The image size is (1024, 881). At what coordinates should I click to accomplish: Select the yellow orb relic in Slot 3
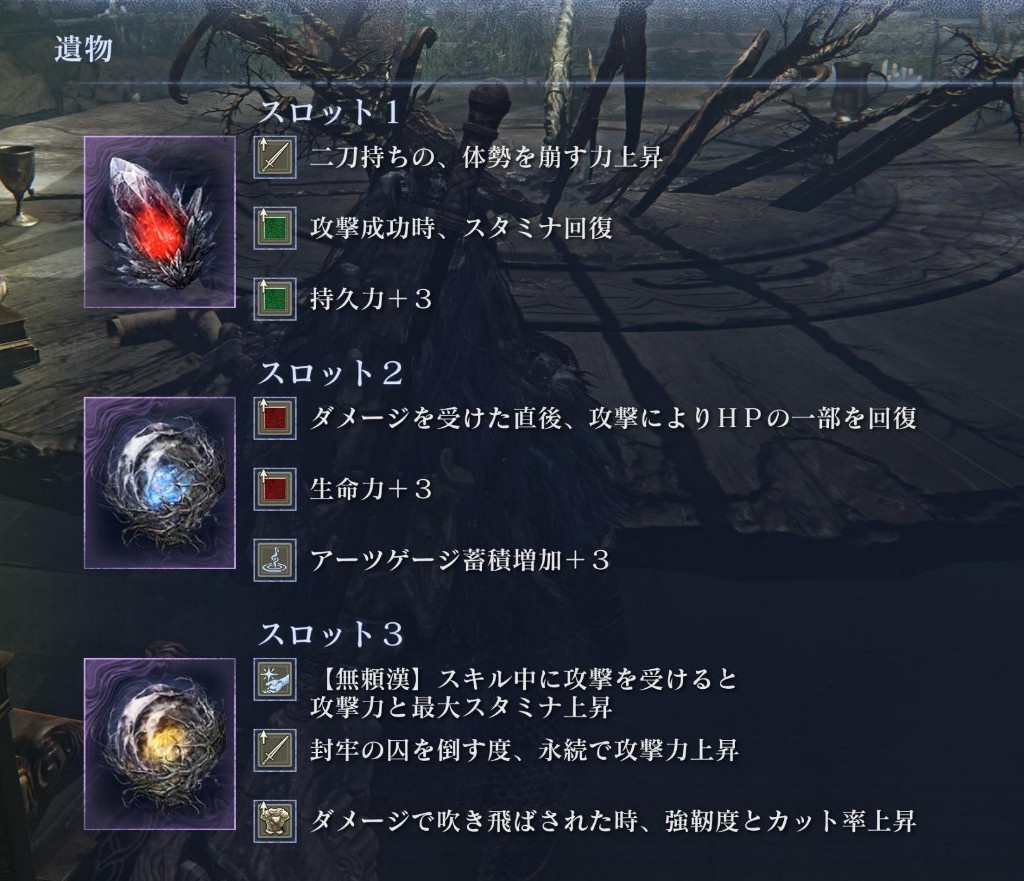tap(160, 745)
